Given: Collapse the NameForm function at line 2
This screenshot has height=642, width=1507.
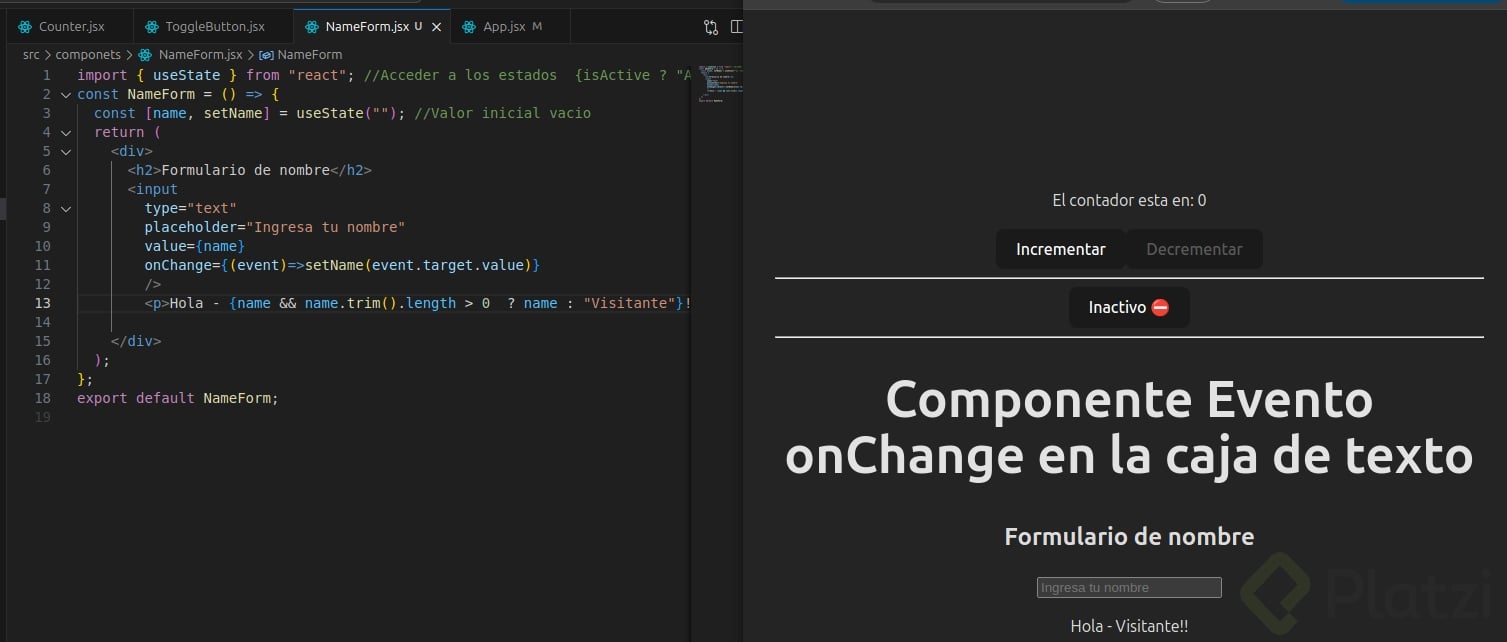Looking at the screenshot, I should point(66,95).
